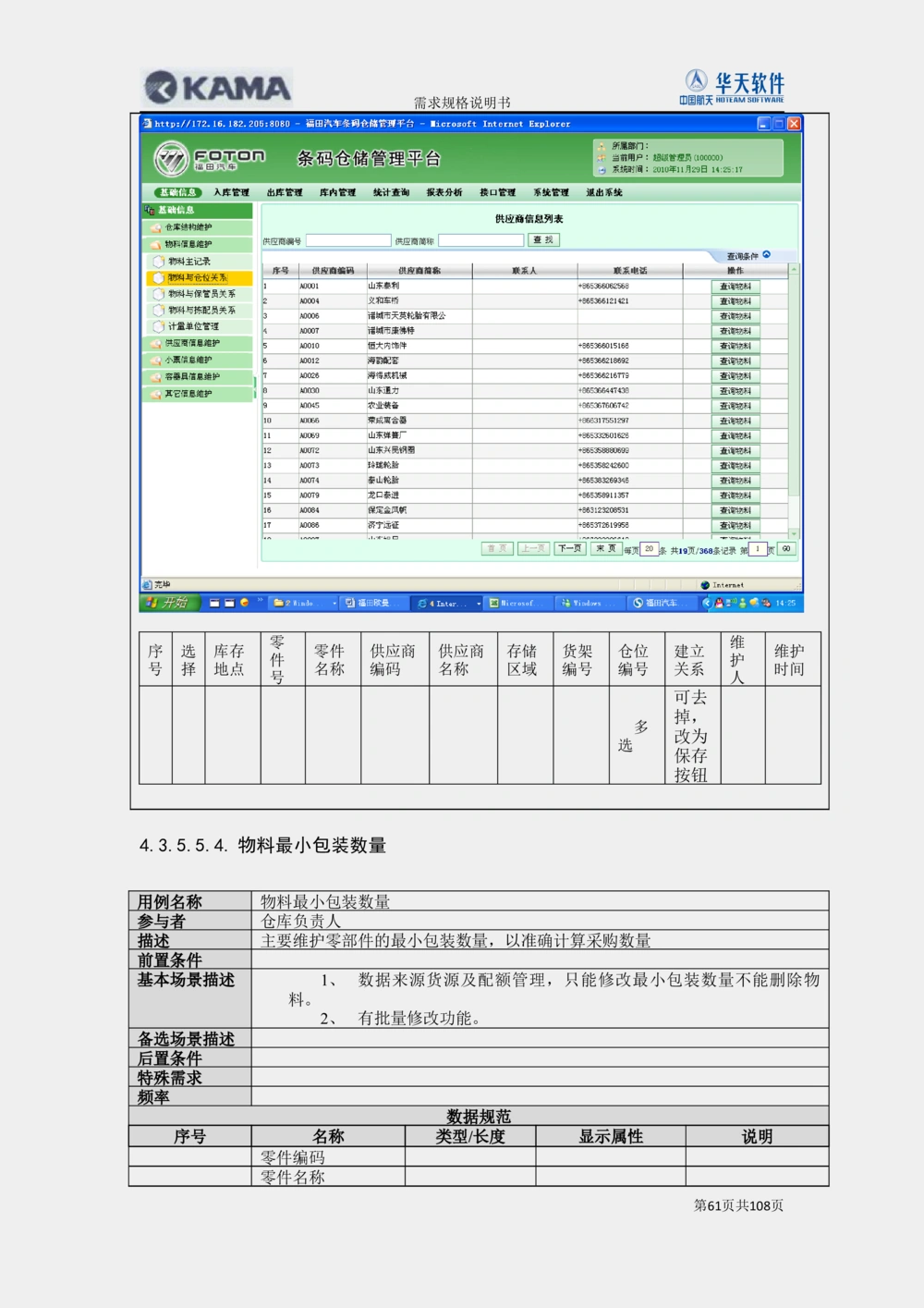The image size is (924, 1308).
Task: Switch to the 入库管理 tab
Action: pyautogui.click(x=233, y=191)
